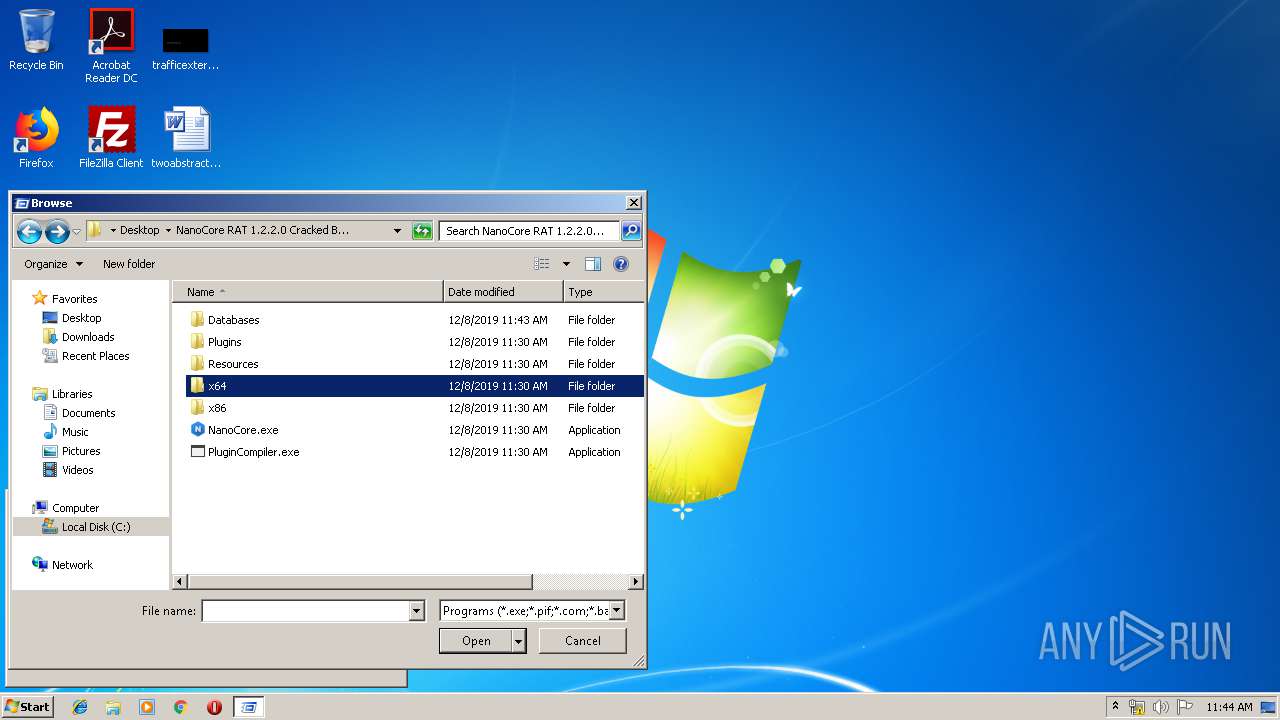Click the search magnifier icon

tap(630, 231)
